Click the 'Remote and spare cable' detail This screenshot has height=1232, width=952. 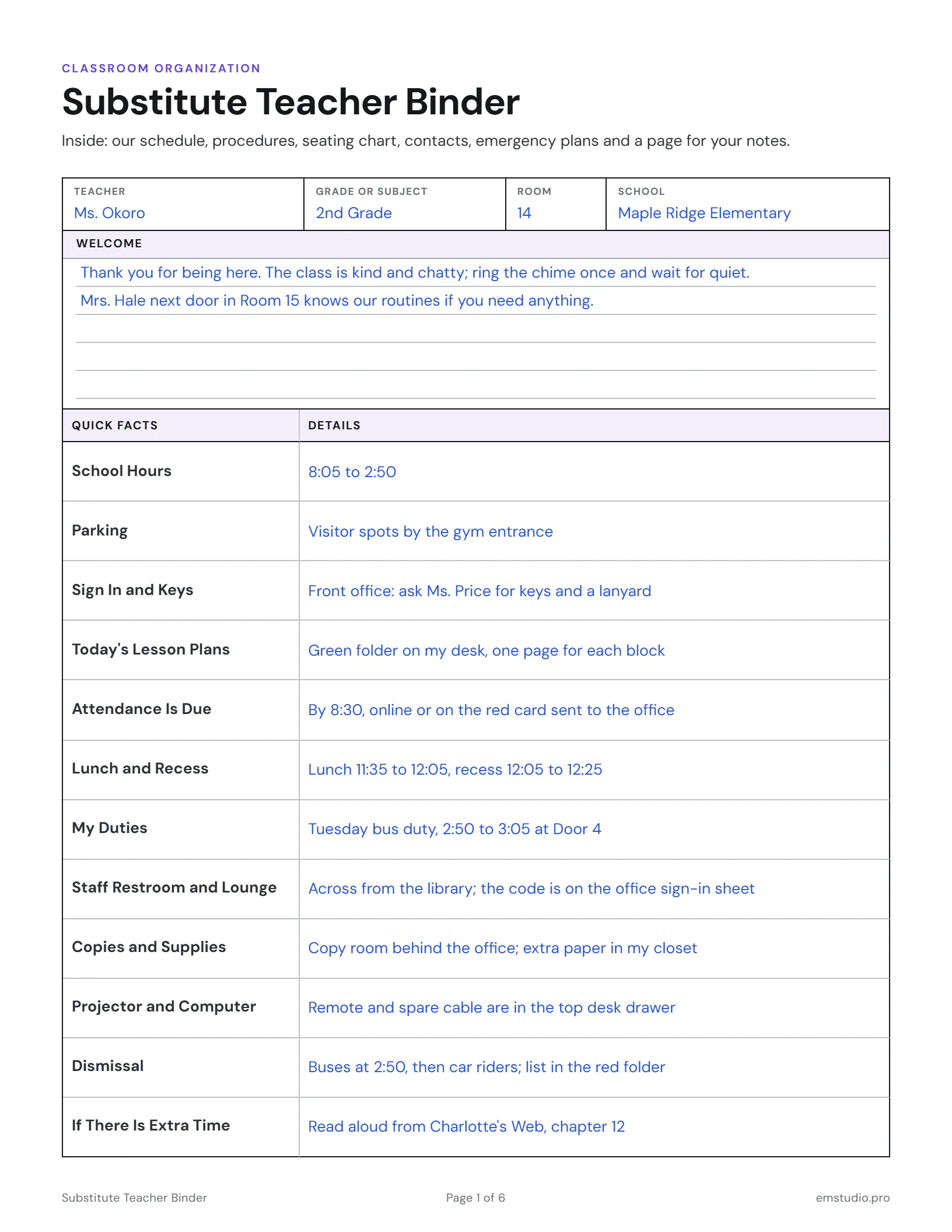click(491, 1007)
